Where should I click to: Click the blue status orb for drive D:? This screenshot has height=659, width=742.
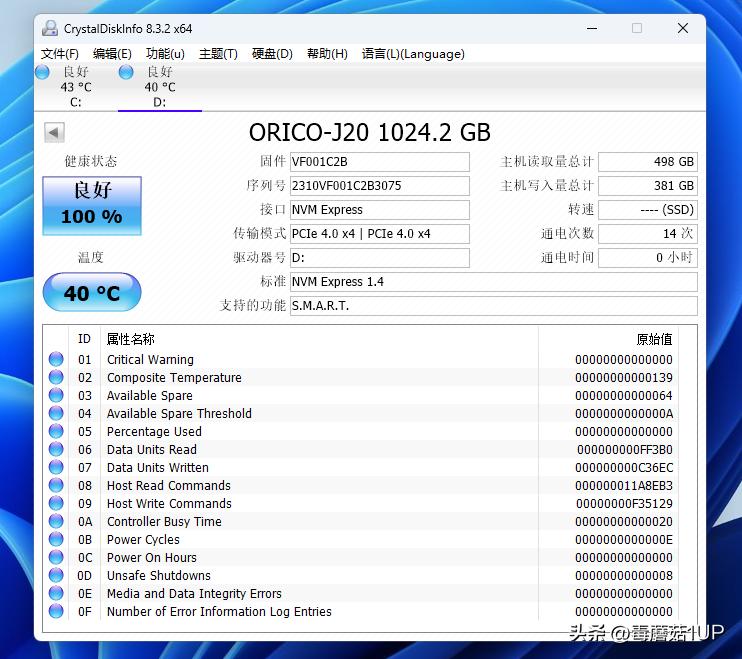(126, 72)
